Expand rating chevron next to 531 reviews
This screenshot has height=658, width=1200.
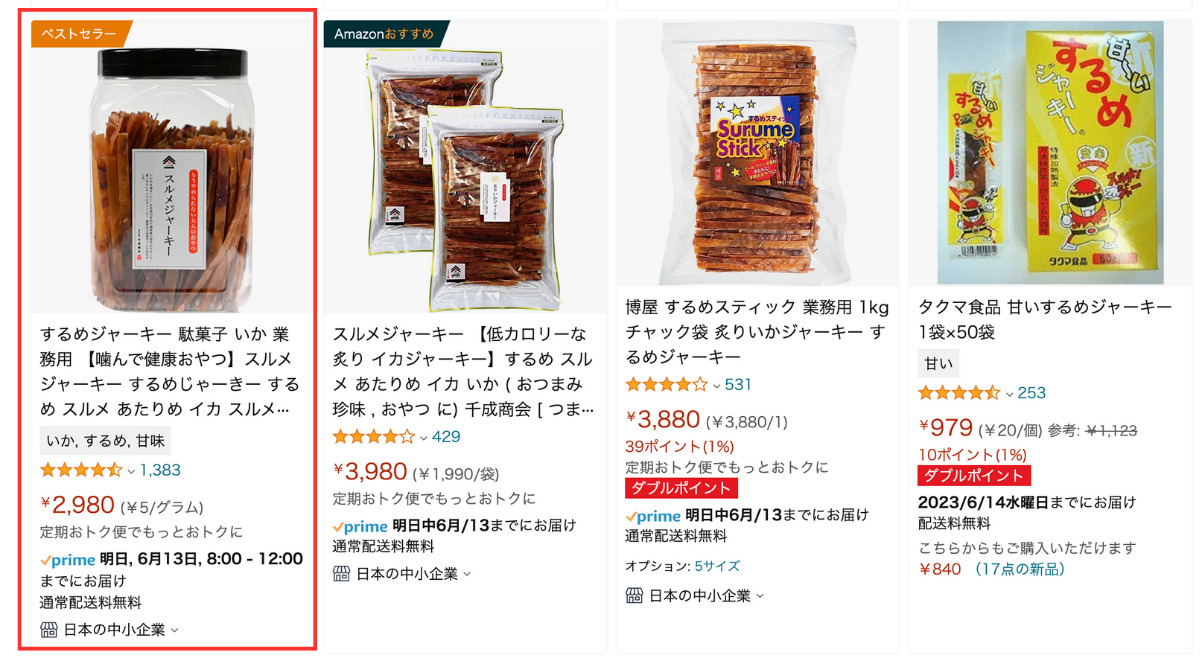716,385
